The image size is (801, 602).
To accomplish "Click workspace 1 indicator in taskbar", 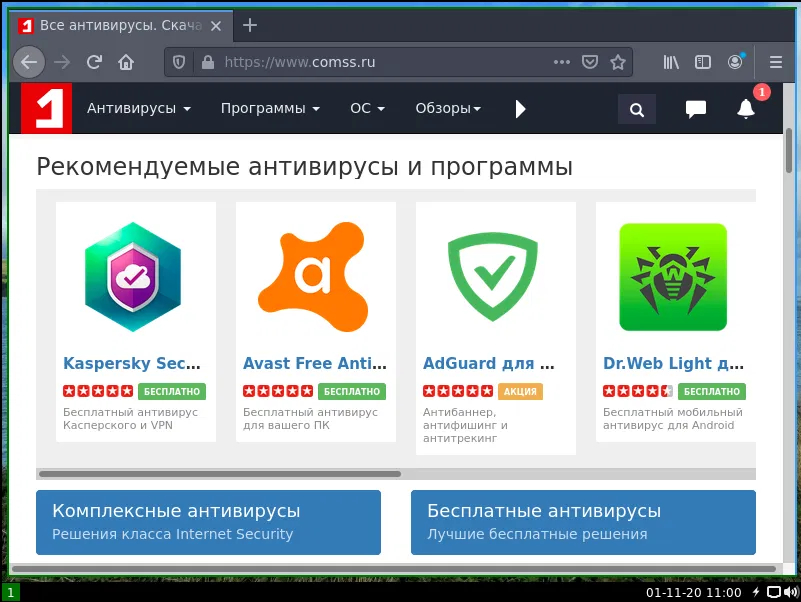I will coord(10,593).
